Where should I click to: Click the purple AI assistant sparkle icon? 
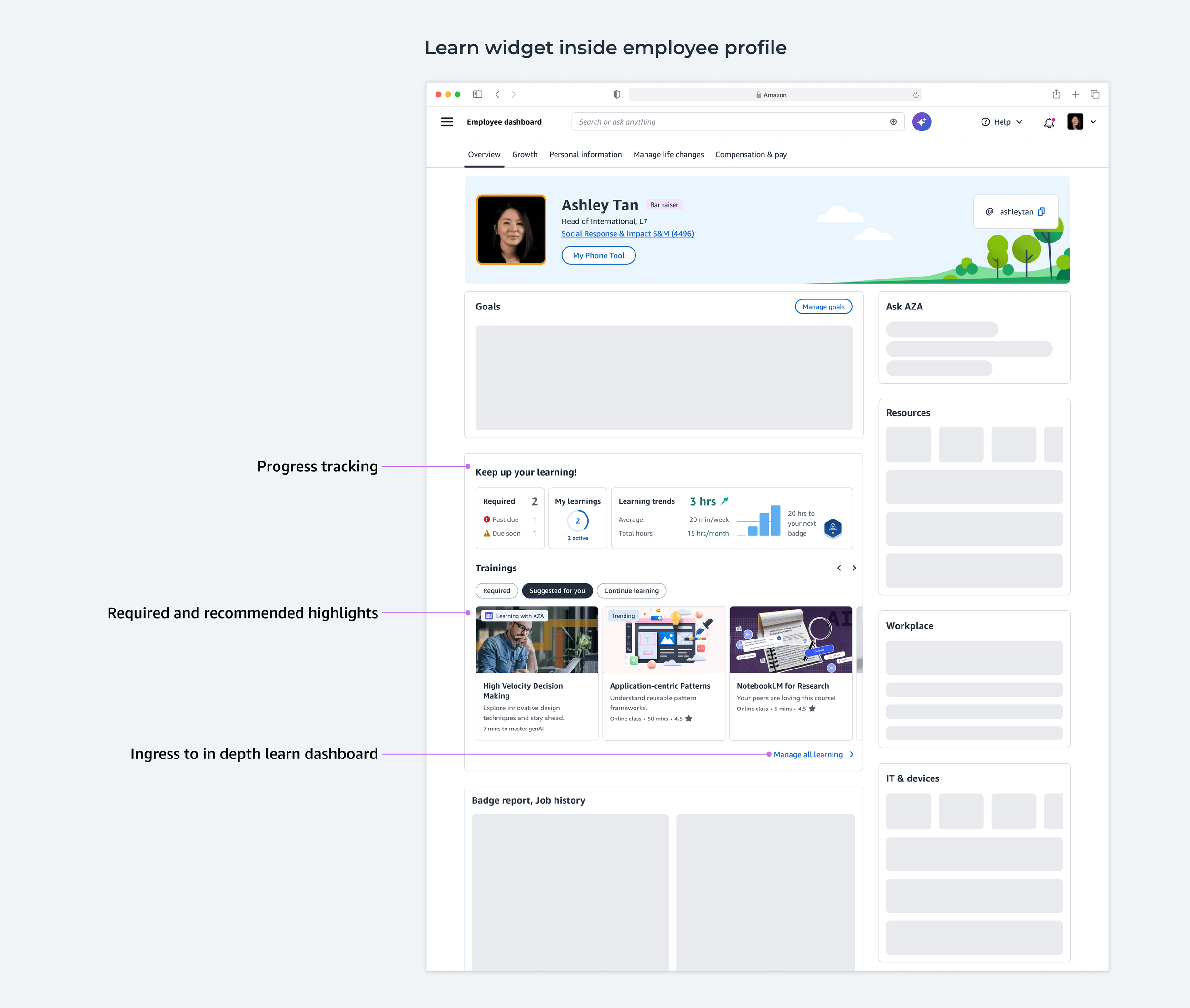pyautogui.click(x=921, y=122)
